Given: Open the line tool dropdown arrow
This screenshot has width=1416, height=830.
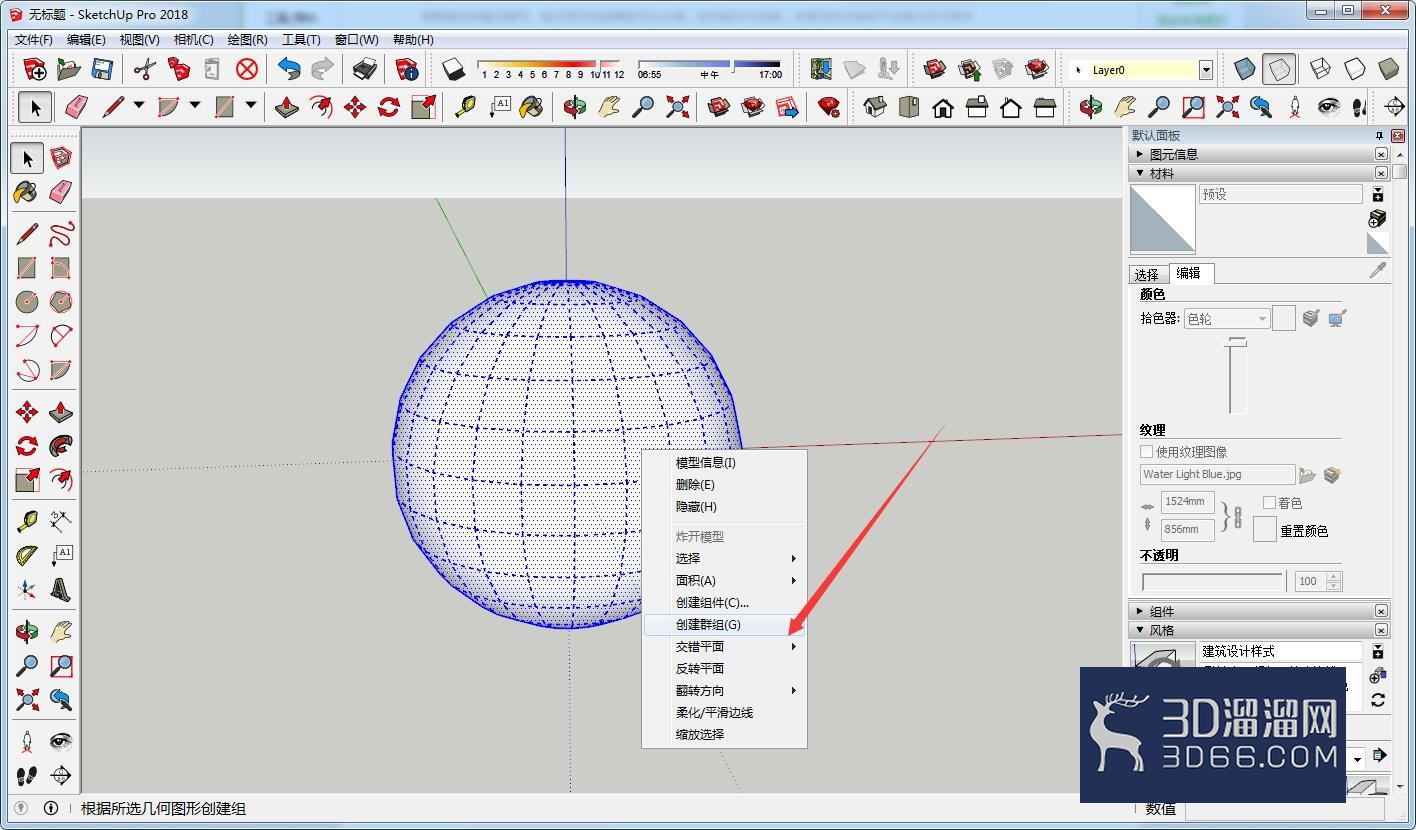Looking at the screenshot, I should (139, 105).
